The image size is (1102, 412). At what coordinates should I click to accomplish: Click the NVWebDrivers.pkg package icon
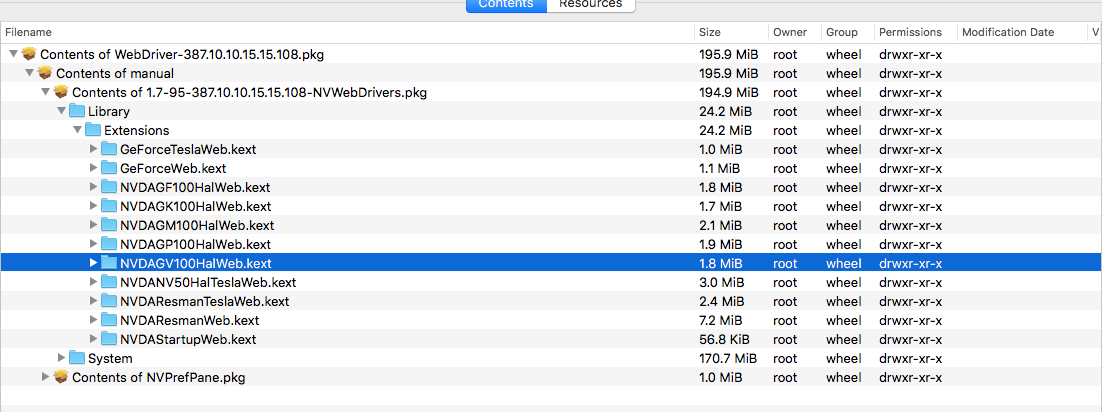click(x=61, y=91)
